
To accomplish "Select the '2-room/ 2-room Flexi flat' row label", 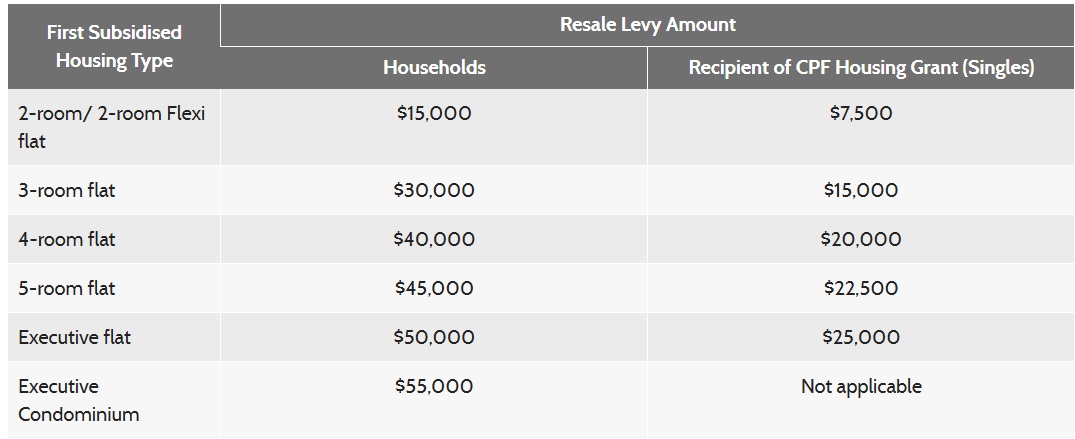I will pyautogui.click(x=111, y=127).
